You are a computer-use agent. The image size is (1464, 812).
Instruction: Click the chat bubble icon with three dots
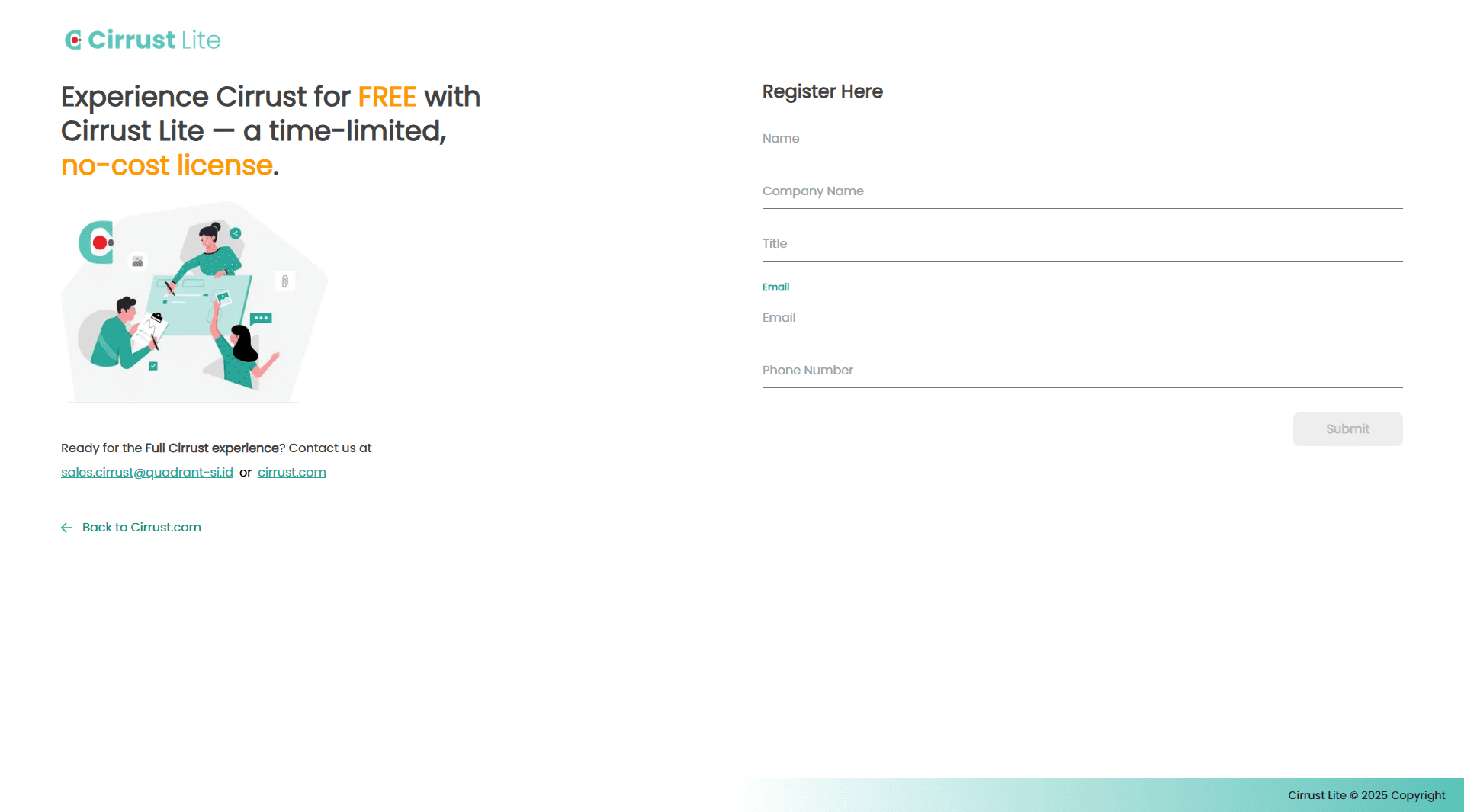(261, 318)
